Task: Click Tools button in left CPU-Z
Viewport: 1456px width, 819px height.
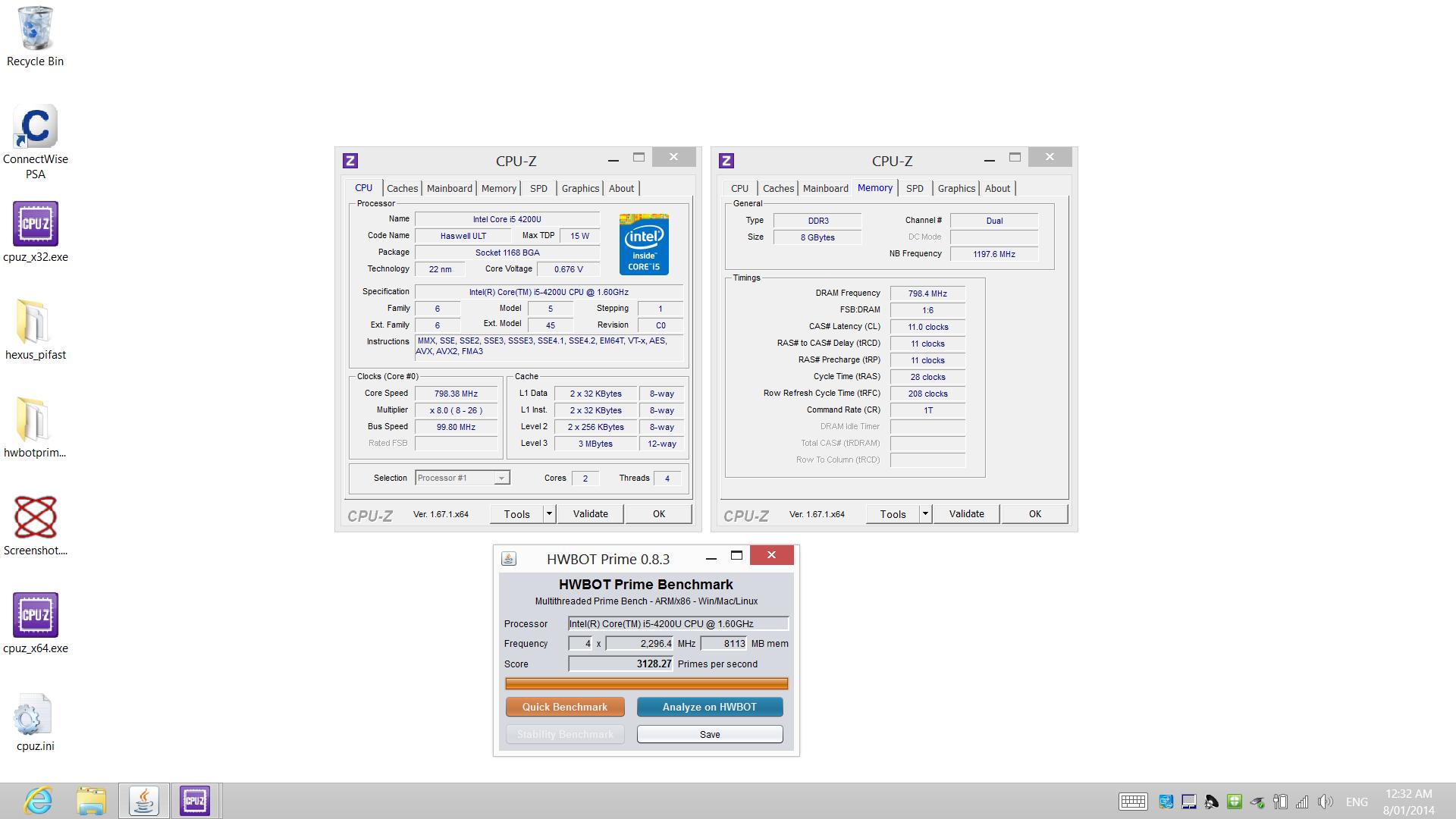Action: click(517, 514)
